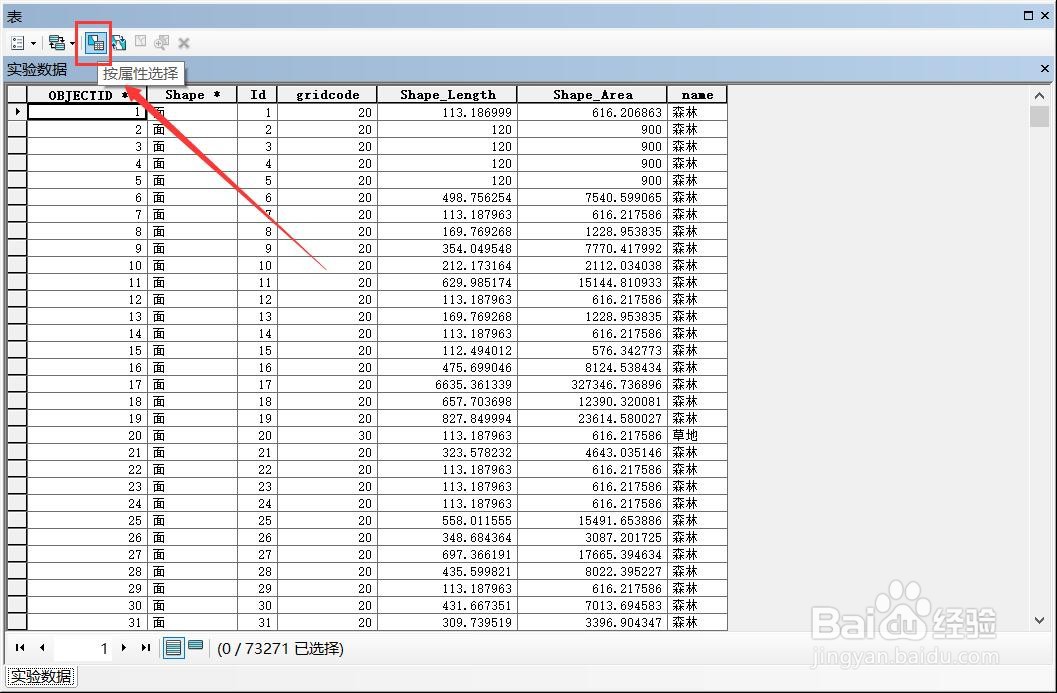Viewport: 1057px width, 693px height.
Task: Click Shape_Area value 4643.035146
Action: pyautogui.click(x=593, y=452)
